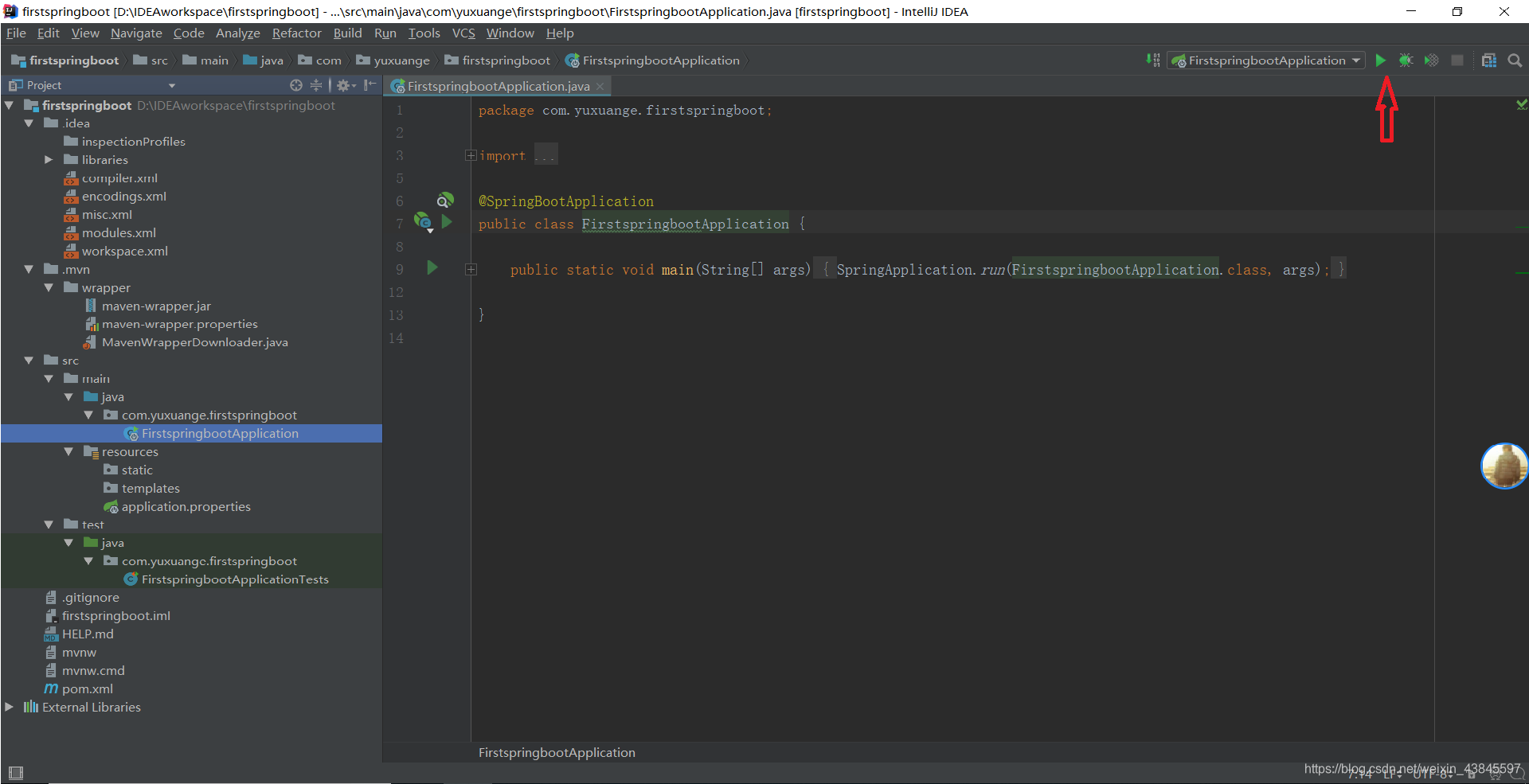Select MavenWrapperDownloader.java file

(194, 343)
